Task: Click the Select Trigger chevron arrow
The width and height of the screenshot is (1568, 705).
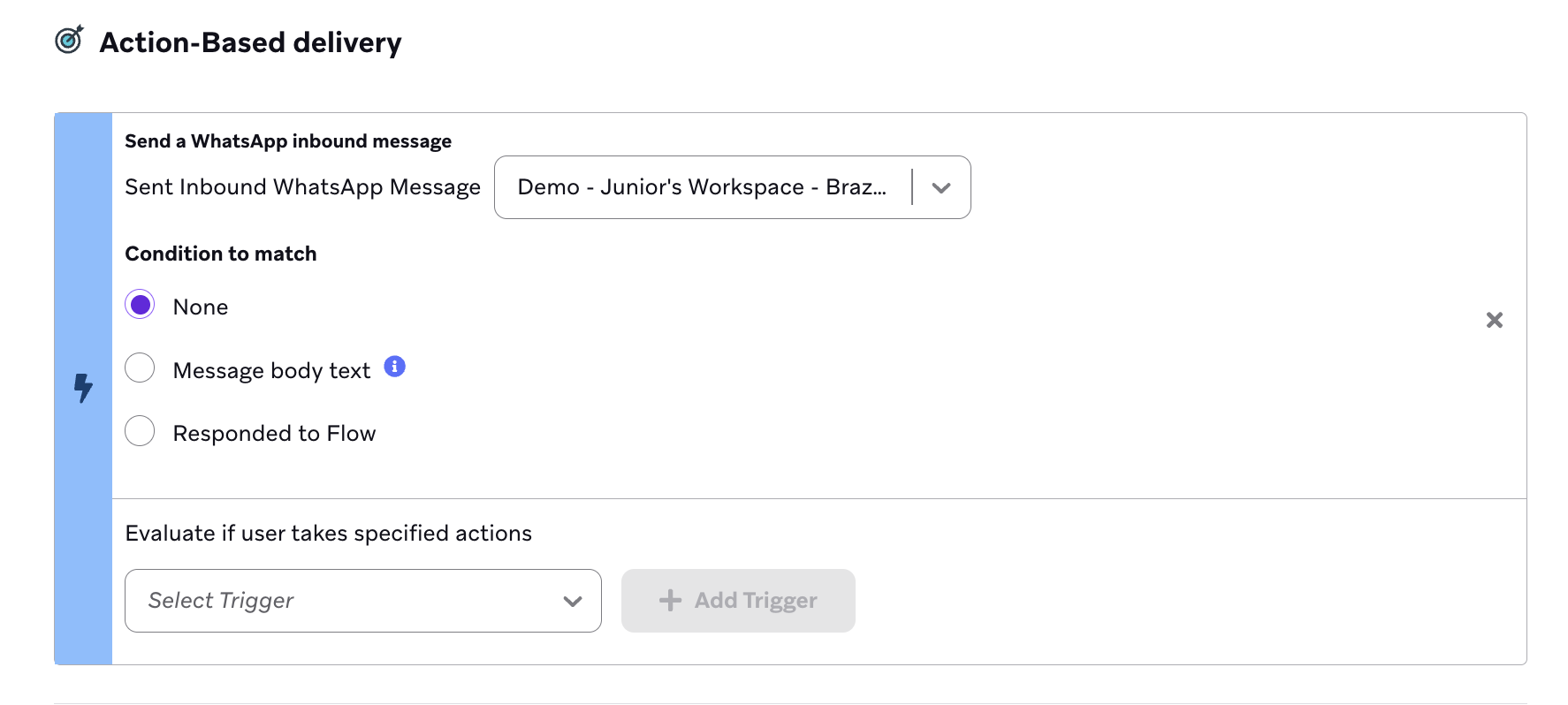Action: (x=573, y=601)
